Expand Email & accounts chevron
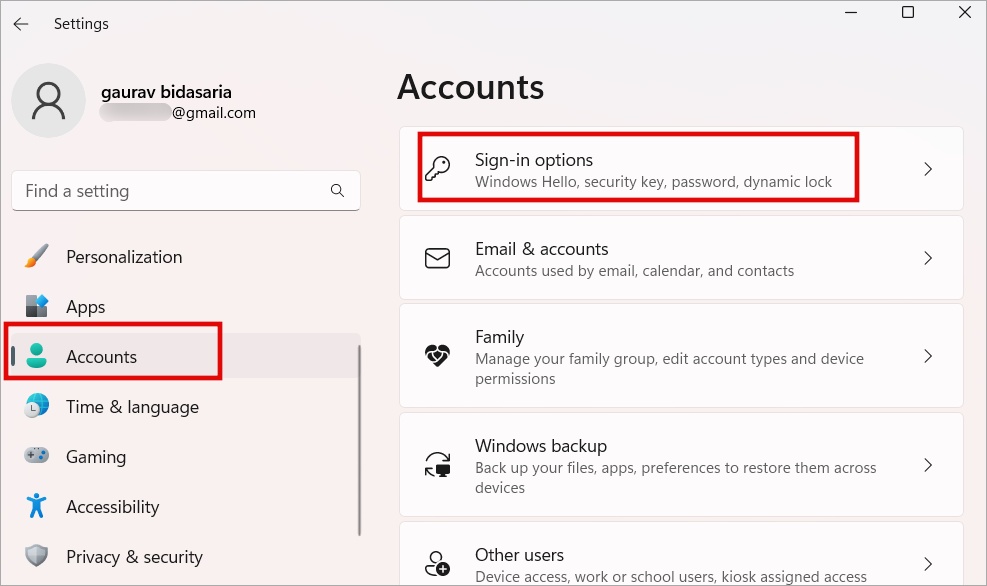Screen dimensions: 987x586 click(x=928, y=258)
